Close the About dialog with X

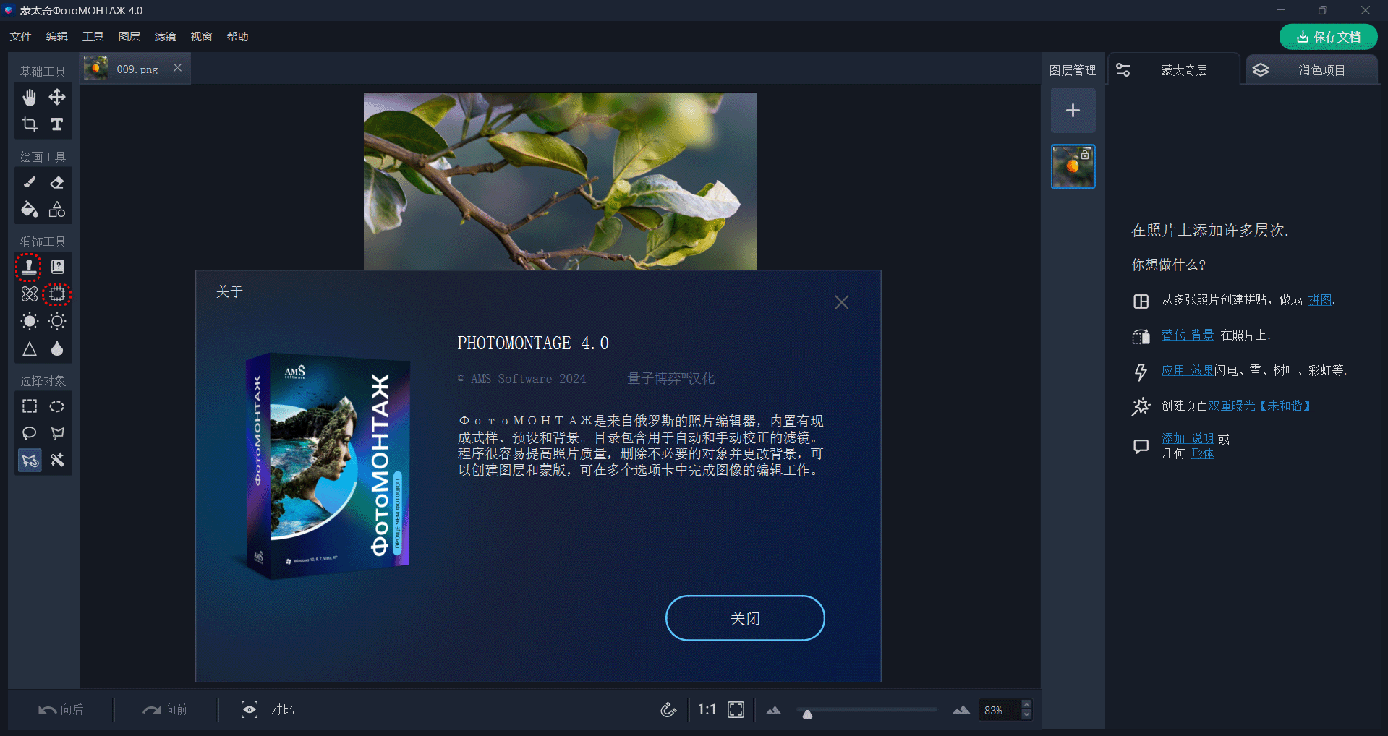point(842,302)
